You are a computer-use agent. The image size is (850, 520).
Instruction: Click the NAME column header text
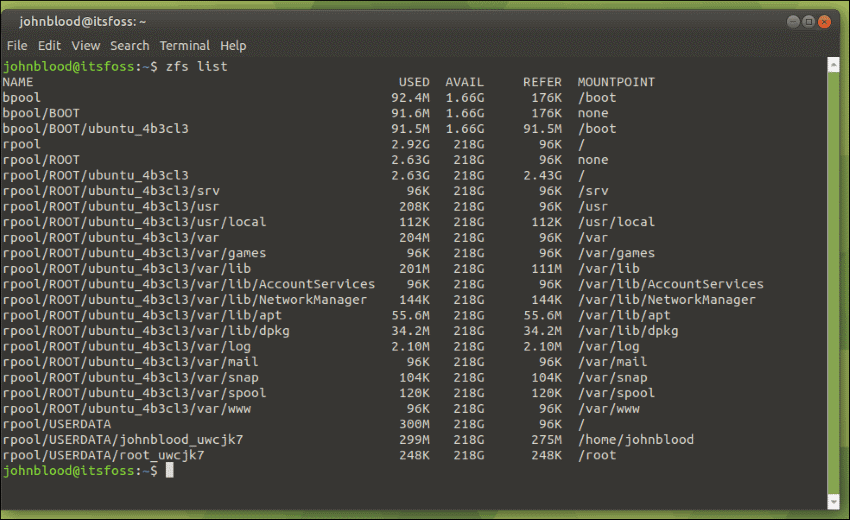[18, 82]
